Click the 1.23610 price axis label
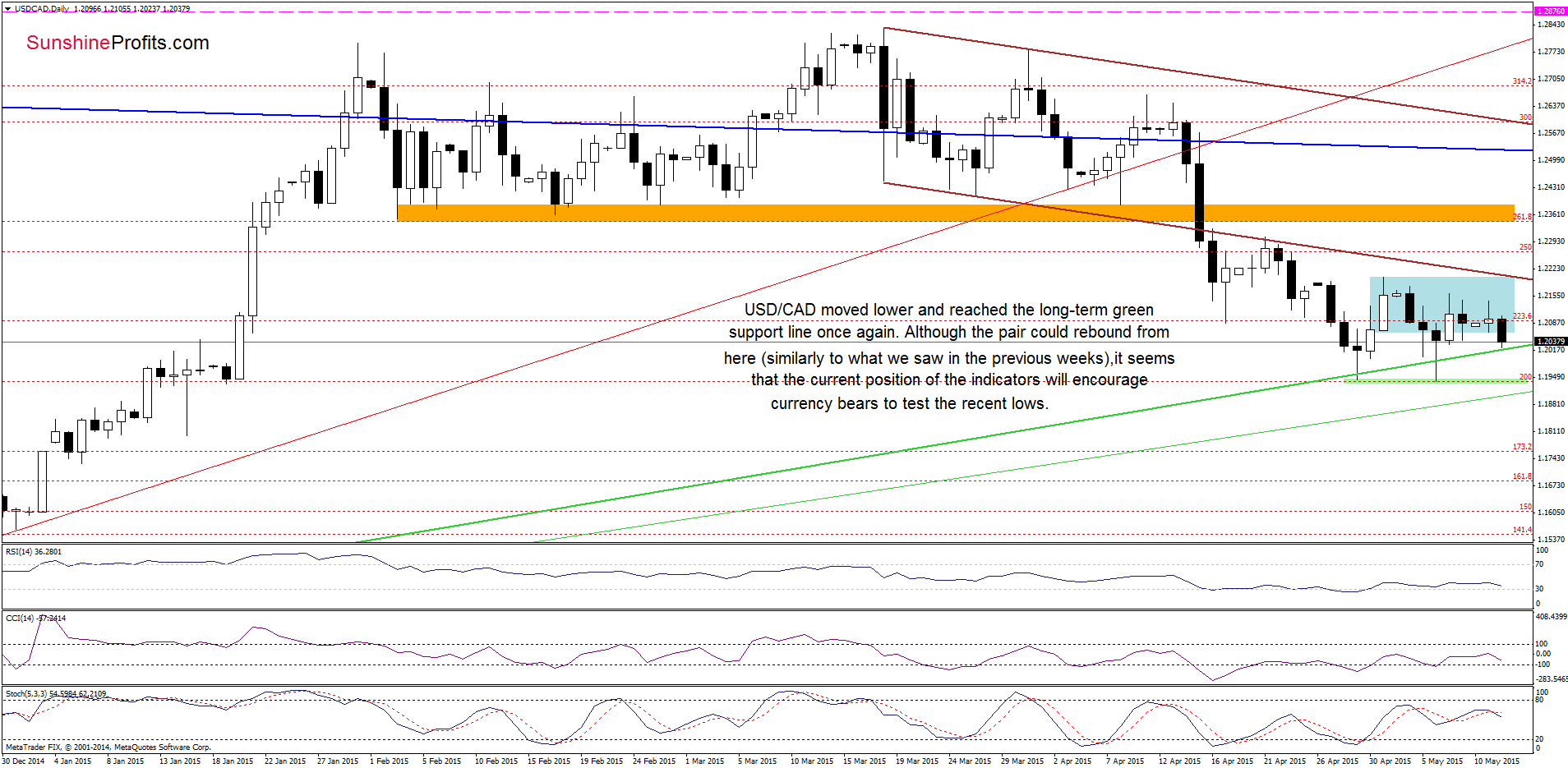Screen dimensions: 1568x768 tap(1551, 214)
